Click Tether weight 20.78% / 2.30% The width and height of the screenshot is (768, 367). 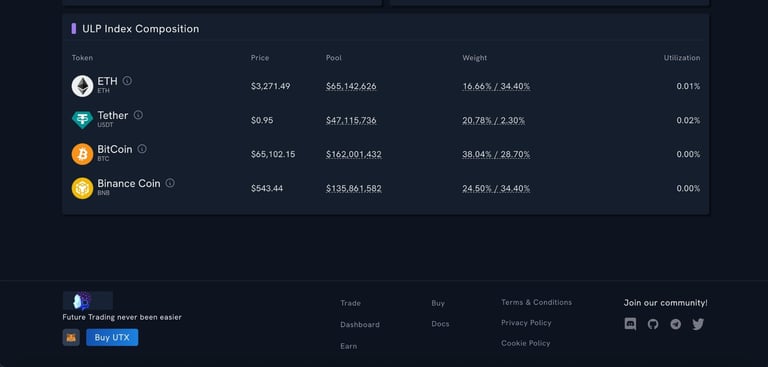[494, 120]
